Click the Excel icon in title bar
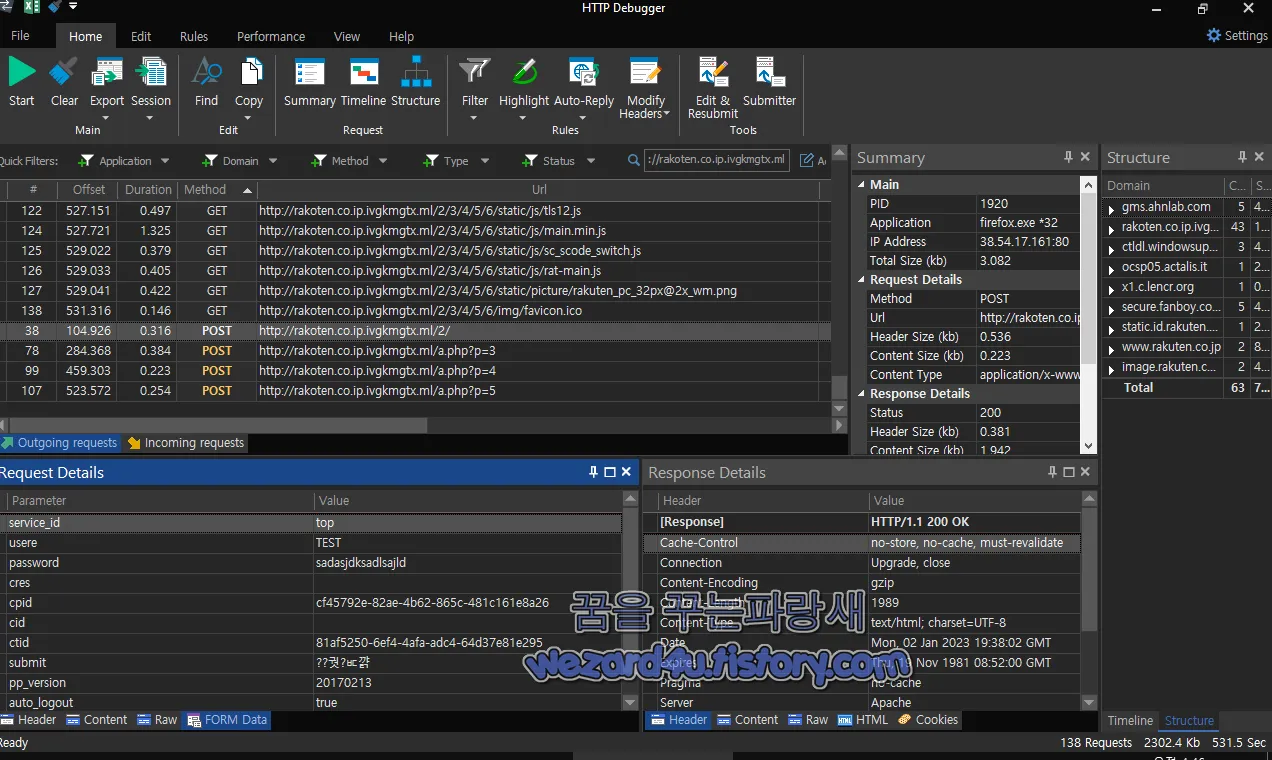Screen dimensions: 1272x760 point(32,8)
